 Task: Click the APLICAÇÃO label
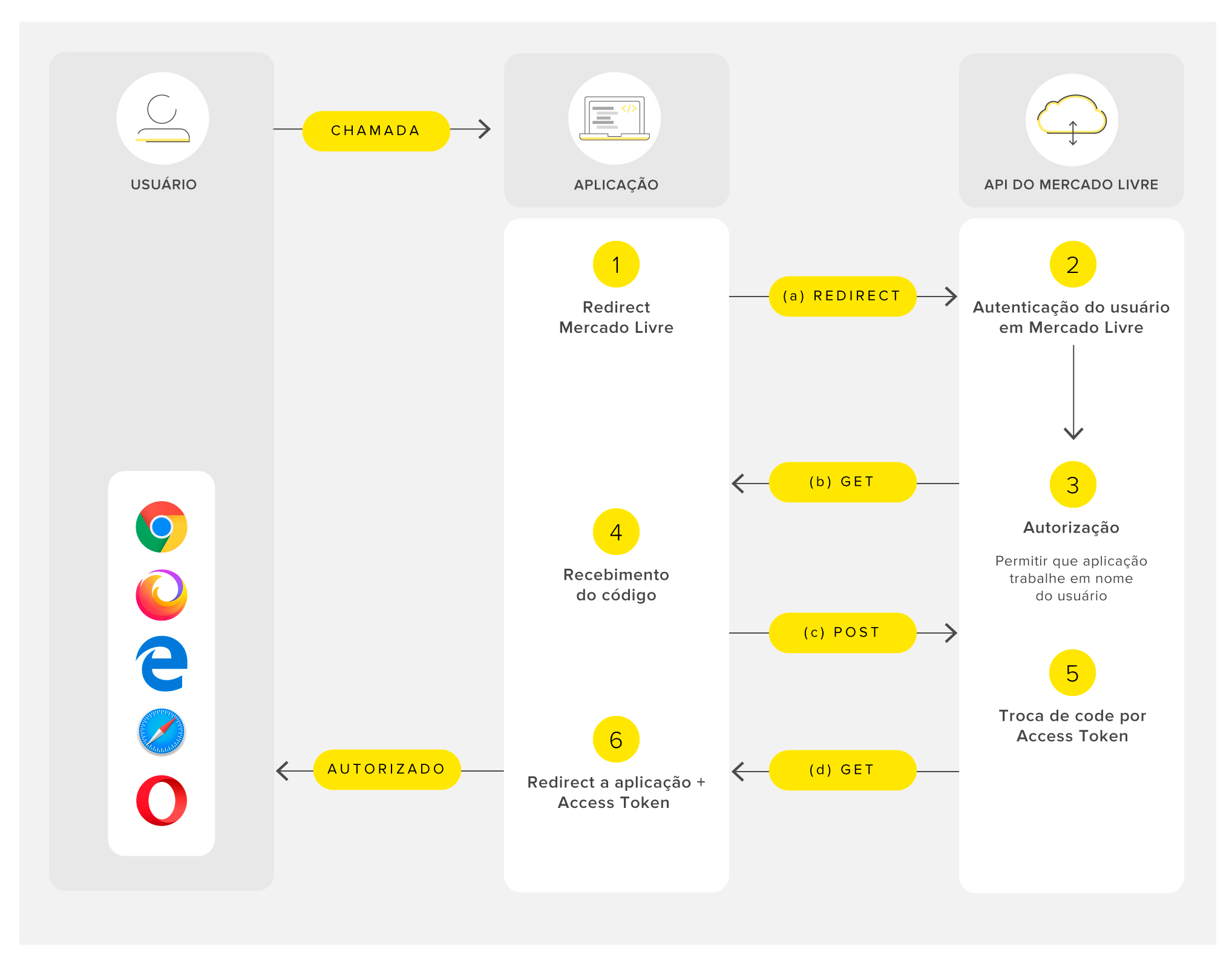[x=616, y=185]
